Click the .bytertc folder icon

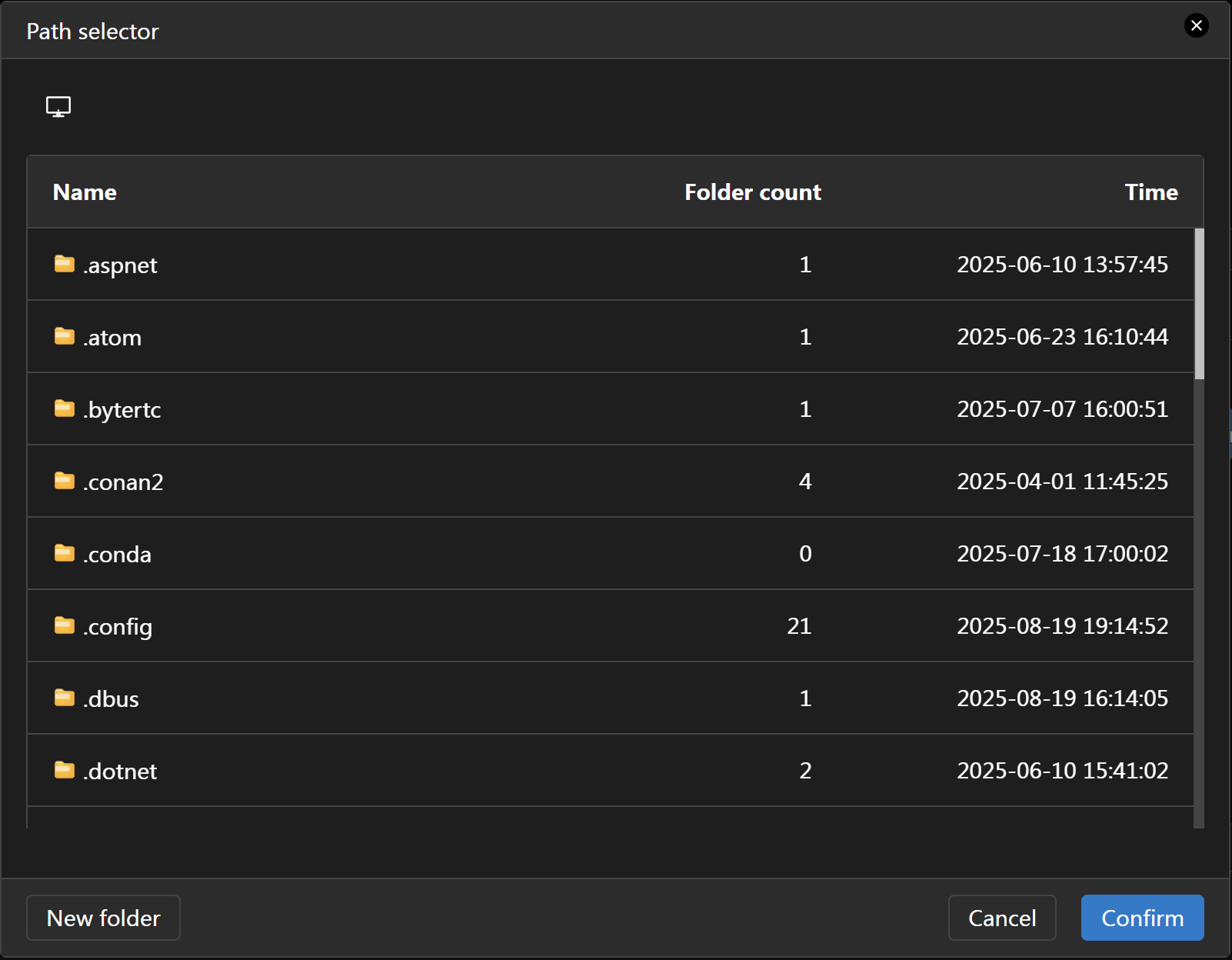(x=65, y=408)
